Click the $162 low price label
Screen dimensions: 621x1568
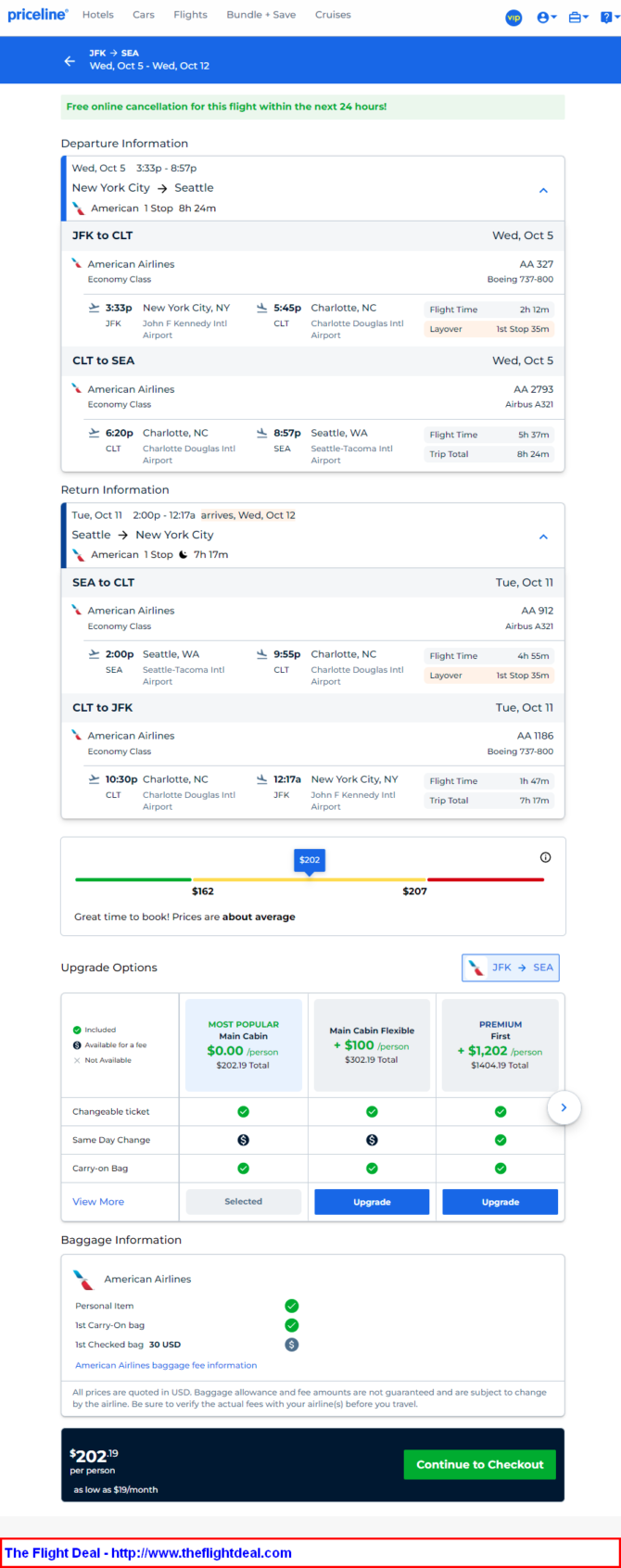(203, 891)
